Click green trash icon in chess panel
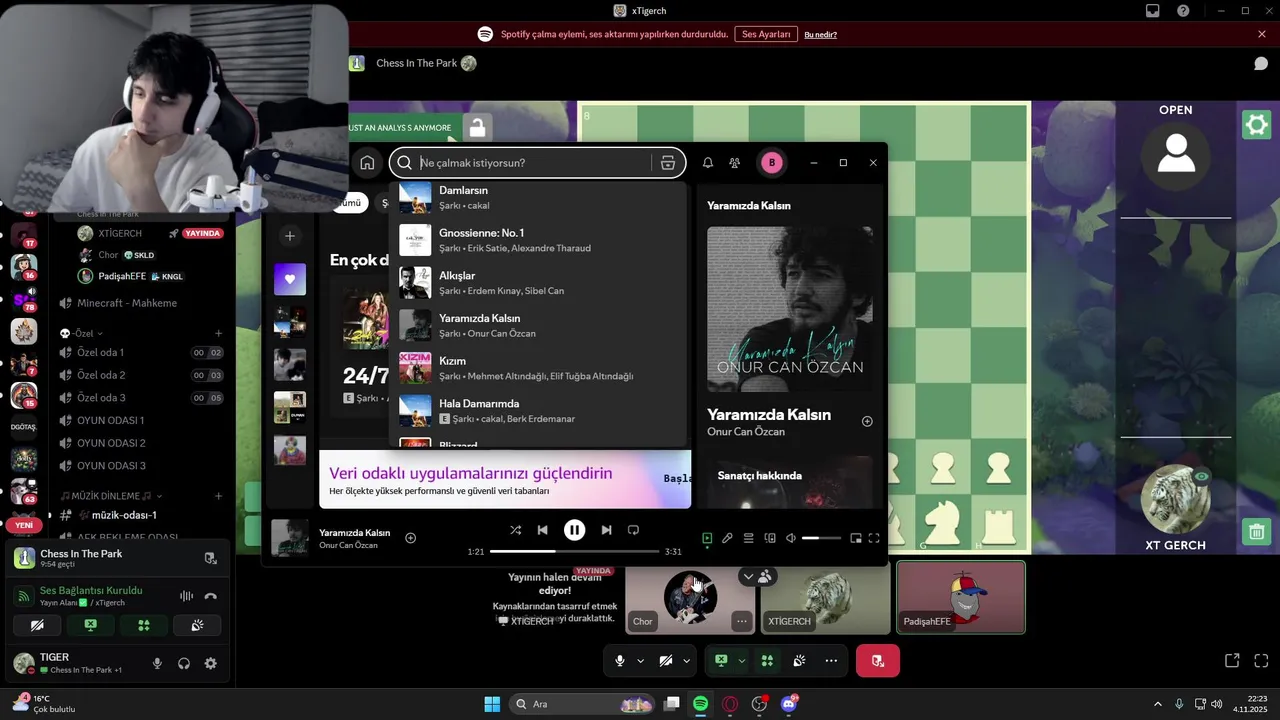The height and width of the screenshot is (720, 1280). 1255,531
